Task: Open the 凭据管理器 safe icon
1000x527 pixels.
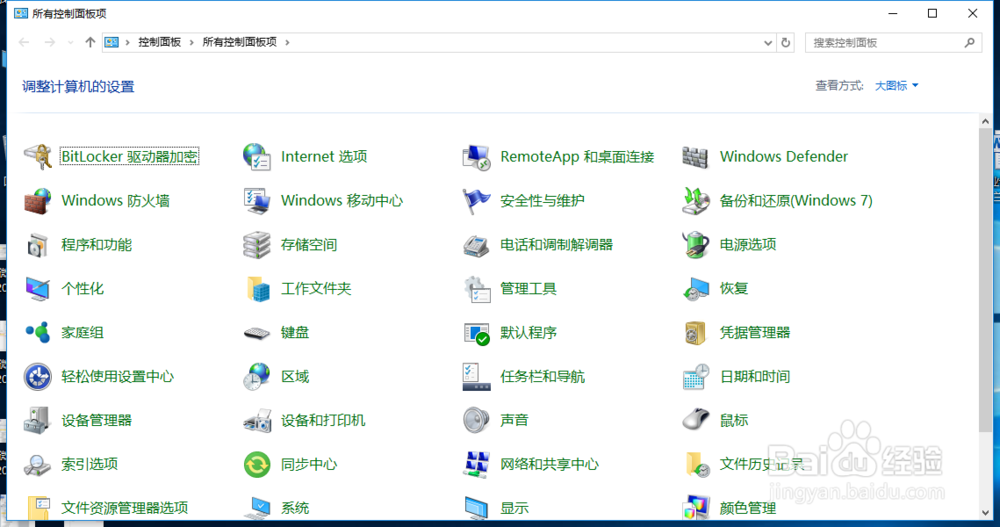Action: (x=696, y=333)
